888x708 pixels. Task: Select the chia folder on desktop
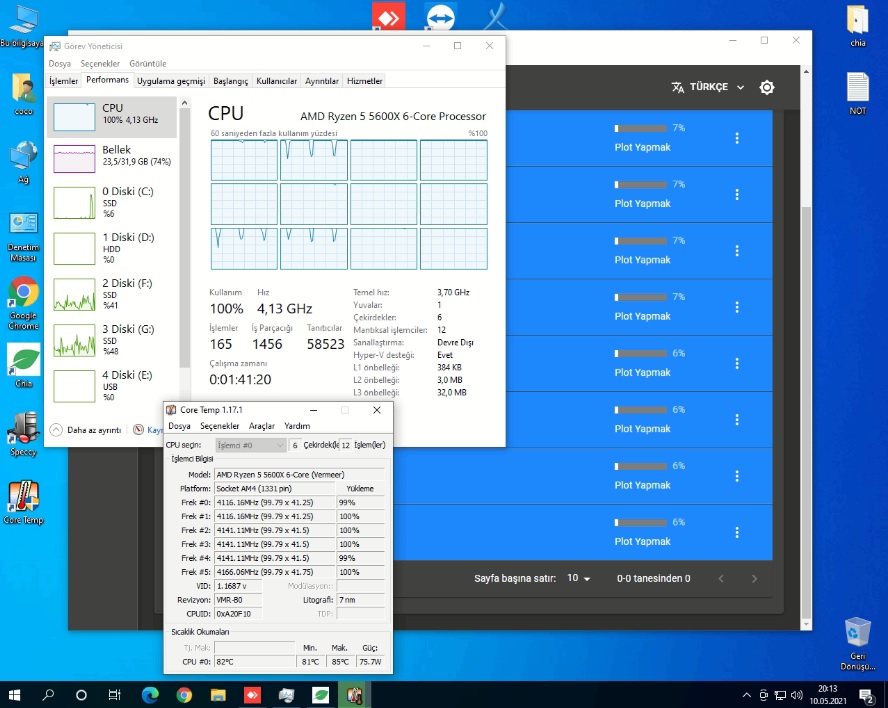(x=857, y=25)
